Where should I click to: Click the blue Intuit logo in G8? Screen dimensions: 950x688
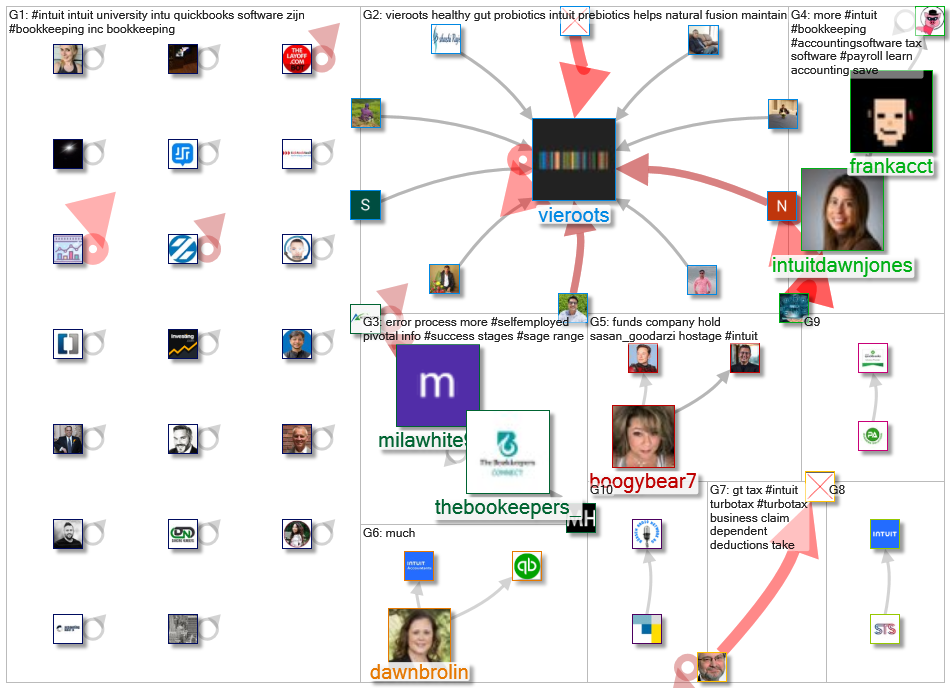[x=885, y=534]
